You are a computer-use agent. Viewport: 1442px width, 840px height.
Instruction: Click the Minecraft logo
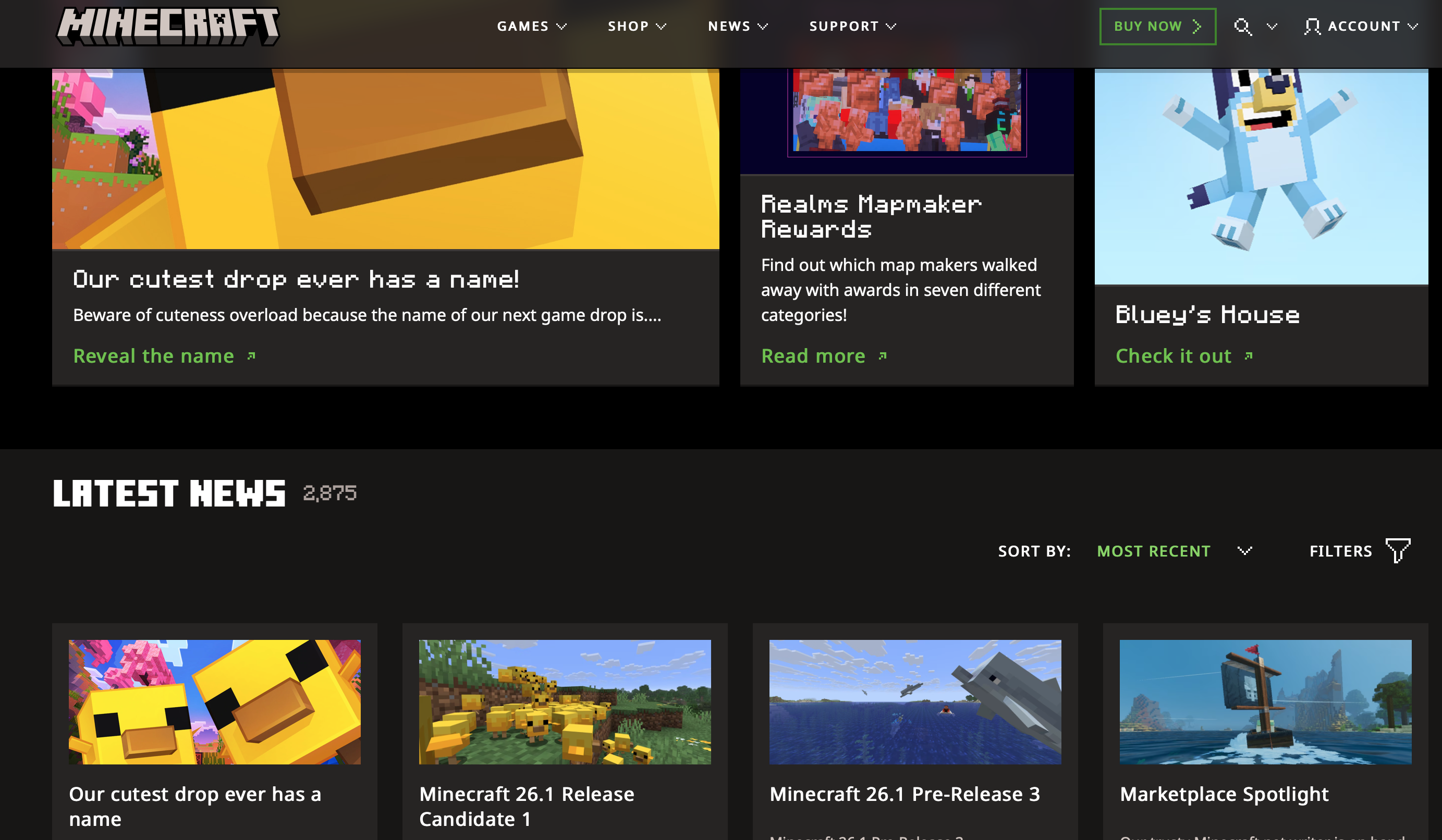tap(168, 26)
